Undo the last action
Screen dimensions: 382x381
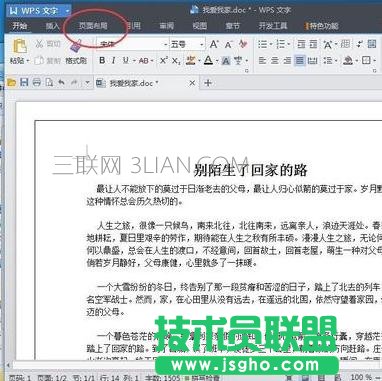point(62,82)
